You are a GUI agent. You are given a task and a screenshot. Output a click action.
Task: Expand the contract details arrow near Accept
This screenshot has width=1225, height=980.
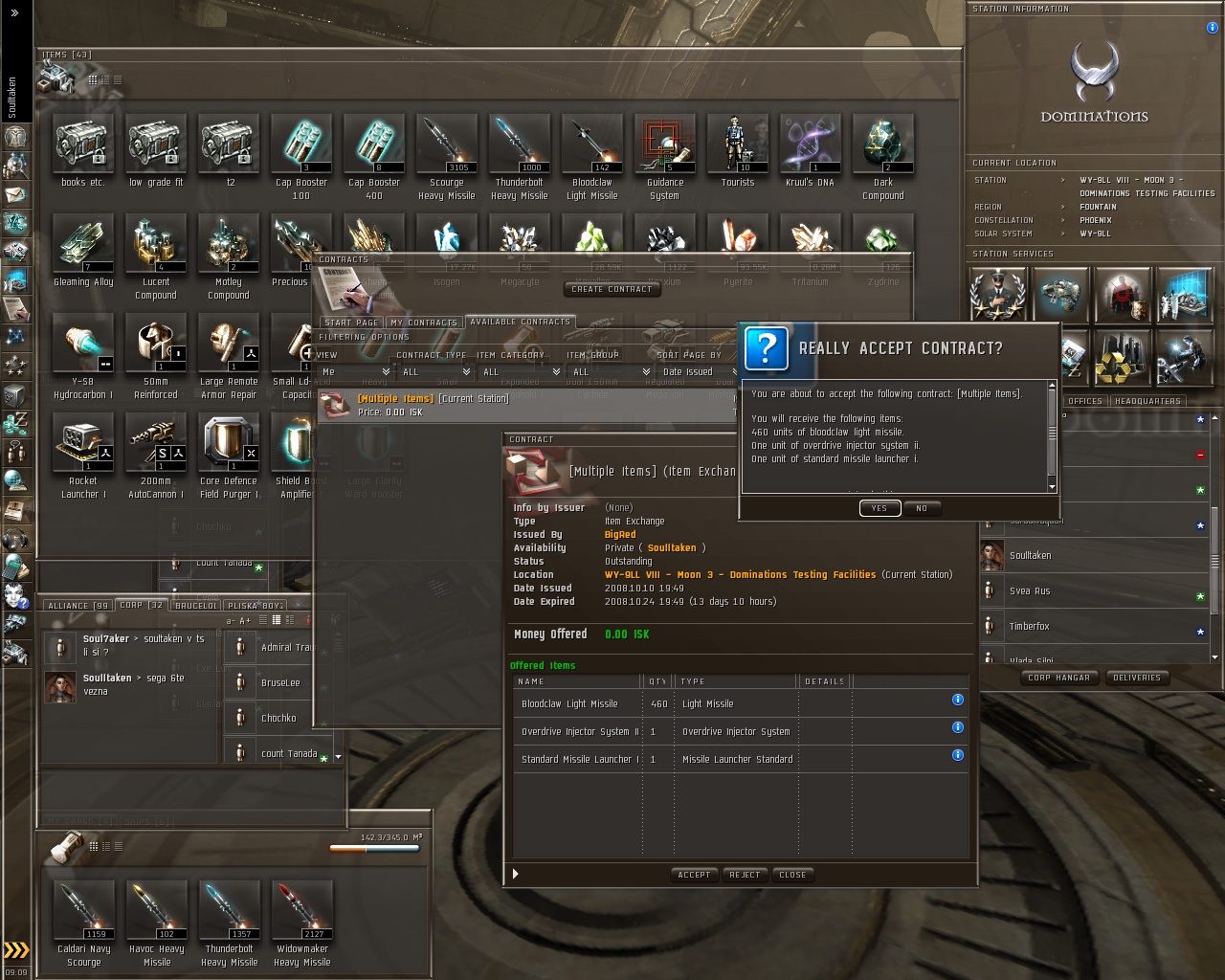click(x=516, y=874)
